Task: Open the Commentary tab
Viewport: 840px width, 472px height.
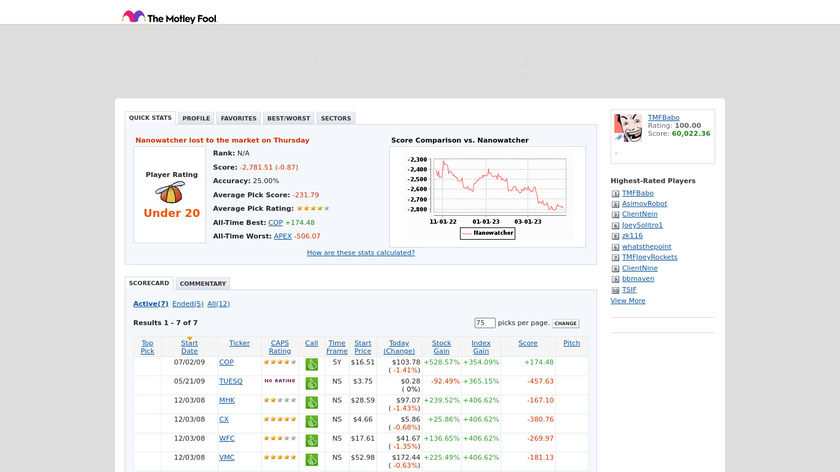Action: coord(203,284)
